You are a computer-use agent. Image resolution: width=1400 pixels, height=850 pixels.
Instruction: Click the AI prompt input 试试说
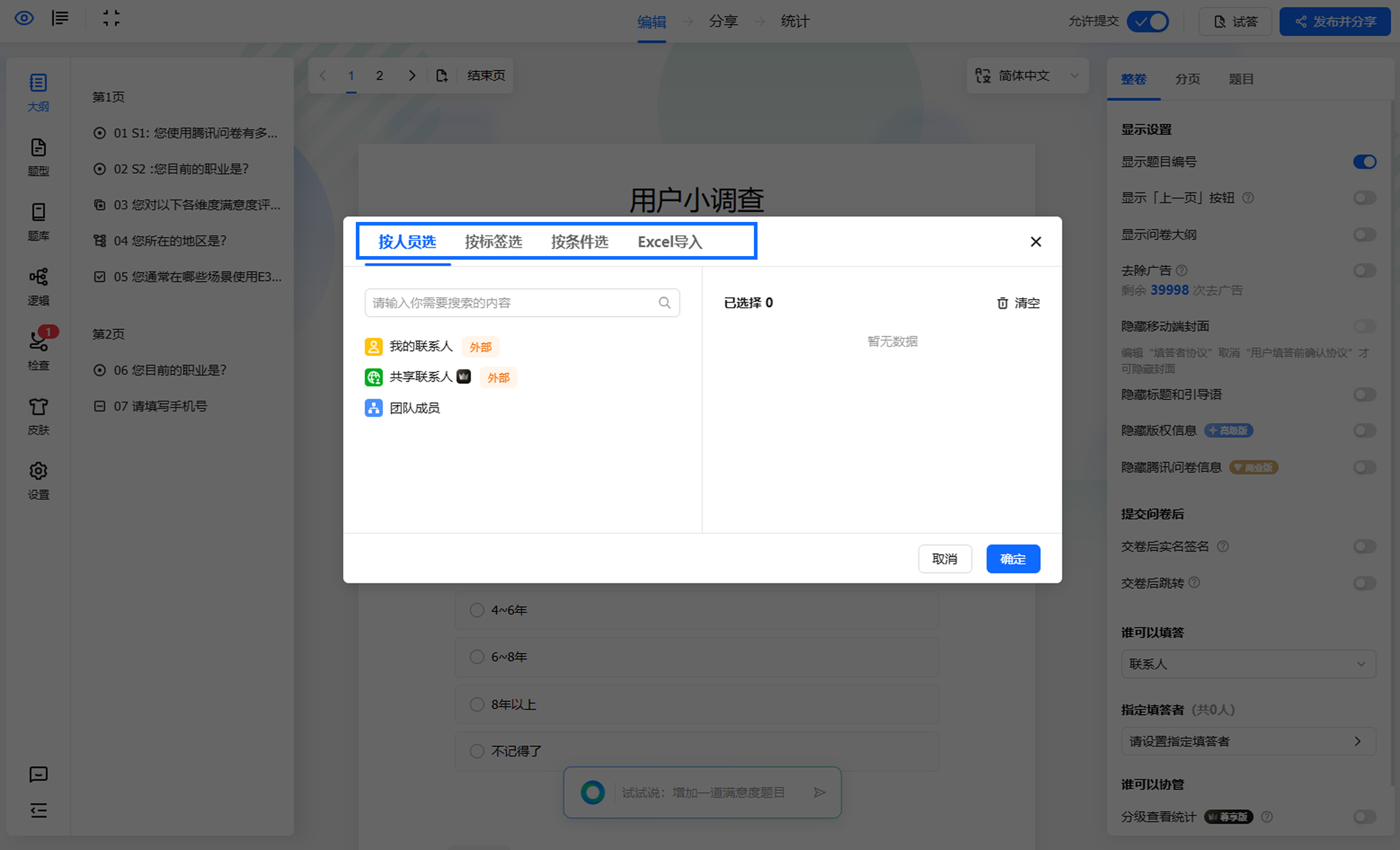tap(703, 792)
